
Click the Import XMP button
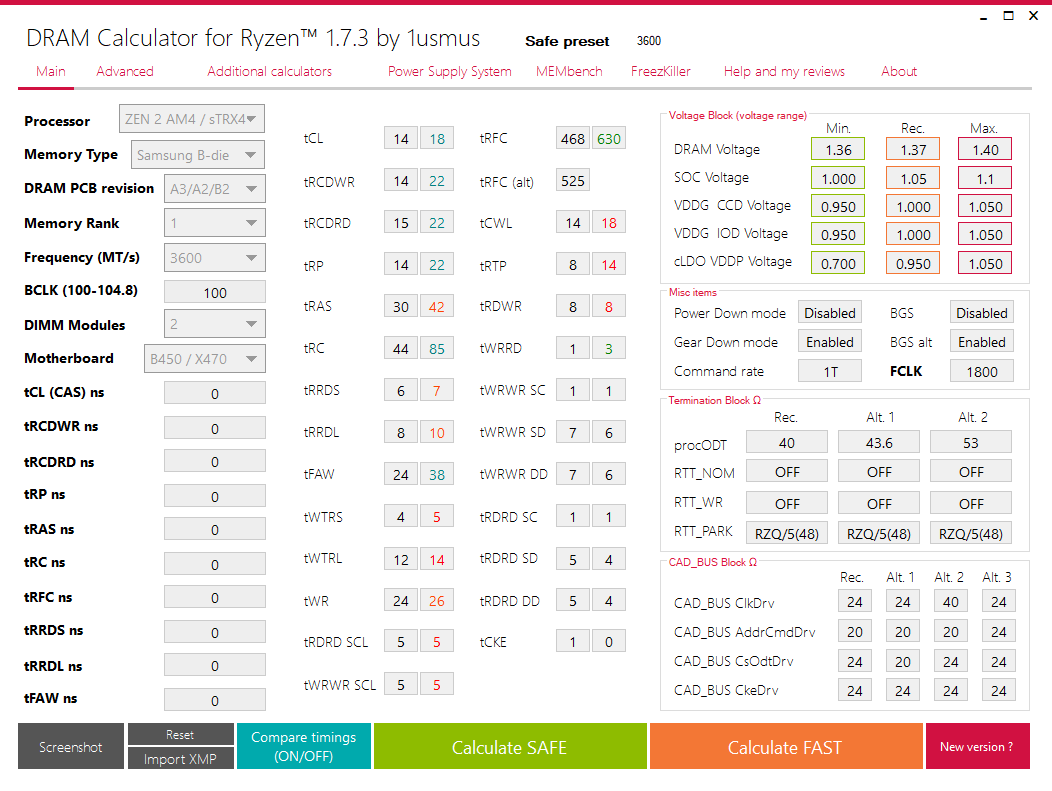[x=180, y=759]
